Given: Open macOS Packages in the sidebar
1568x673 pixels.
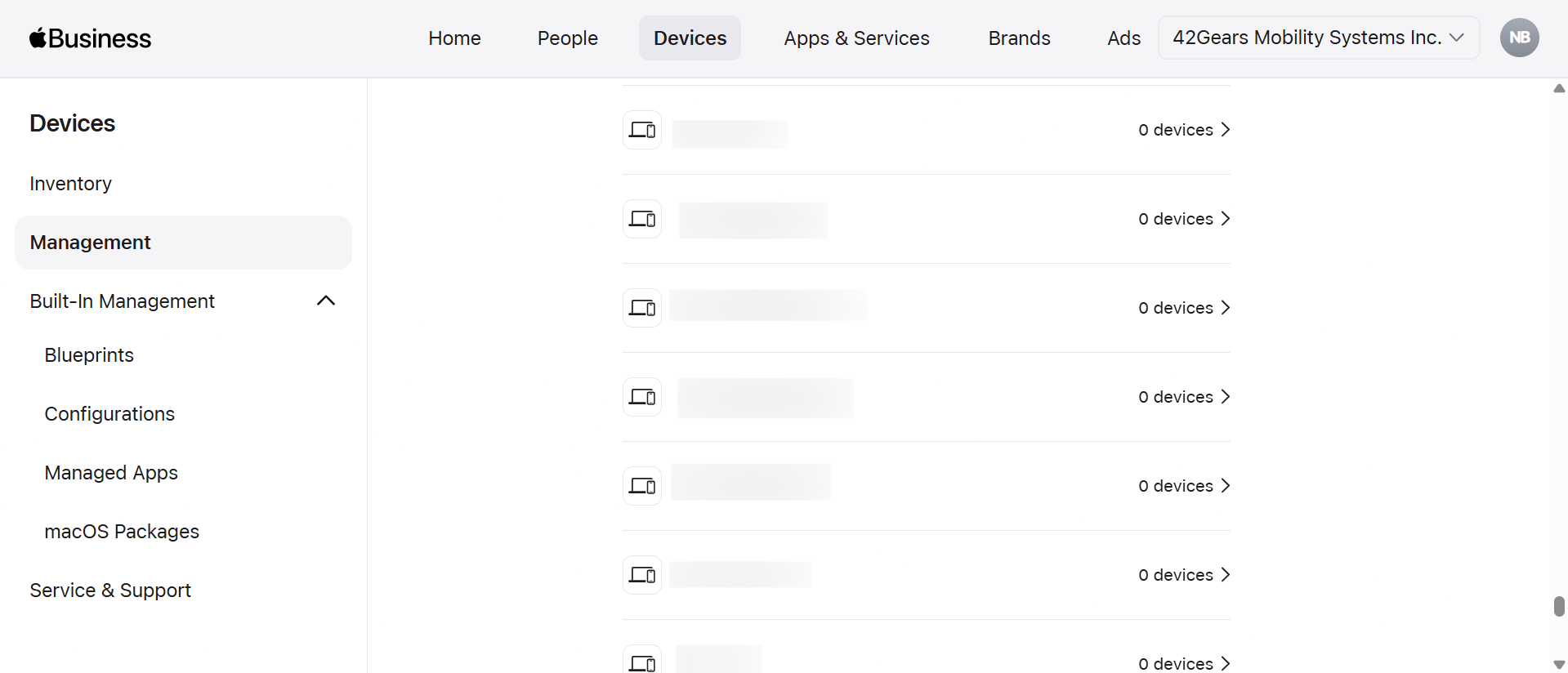Looking at the screenshot, I should 122,532.
